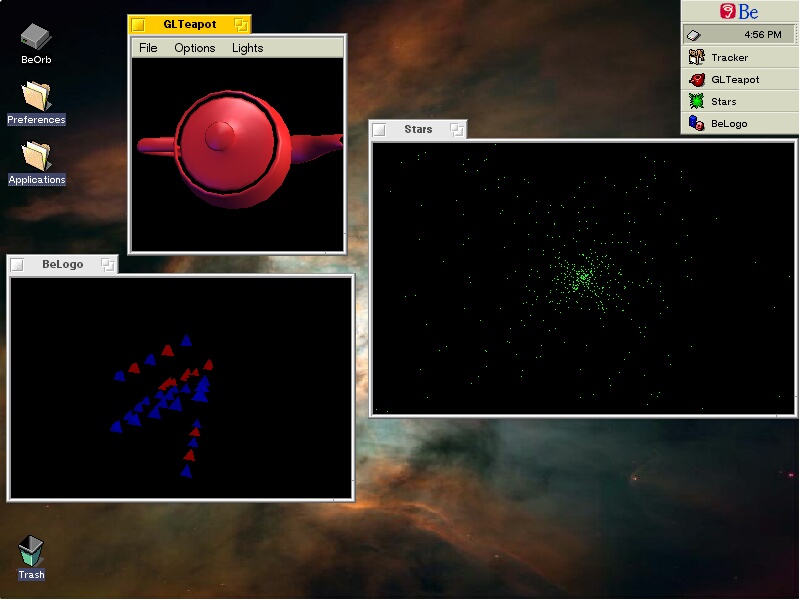Zoom the Stars window
This screenshot has height=600, width=800.
pyautogui.click(x=457, y=130)
